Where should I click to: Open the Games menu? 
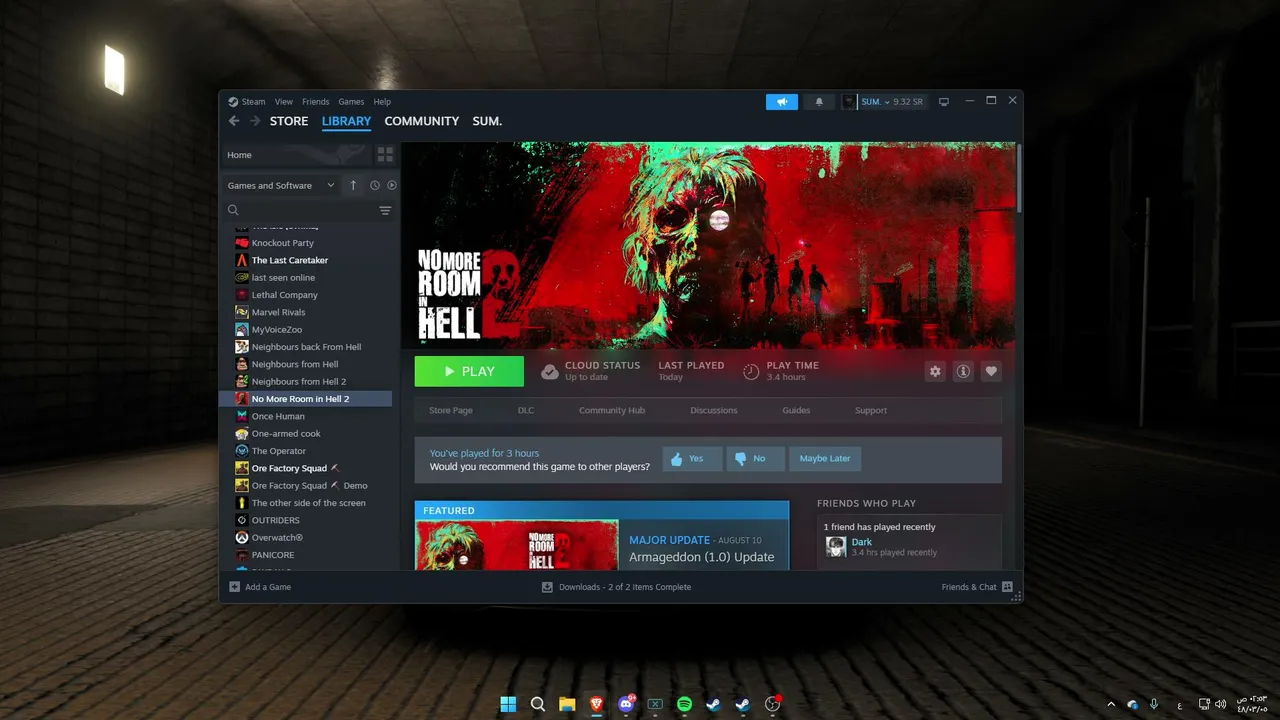351,102
